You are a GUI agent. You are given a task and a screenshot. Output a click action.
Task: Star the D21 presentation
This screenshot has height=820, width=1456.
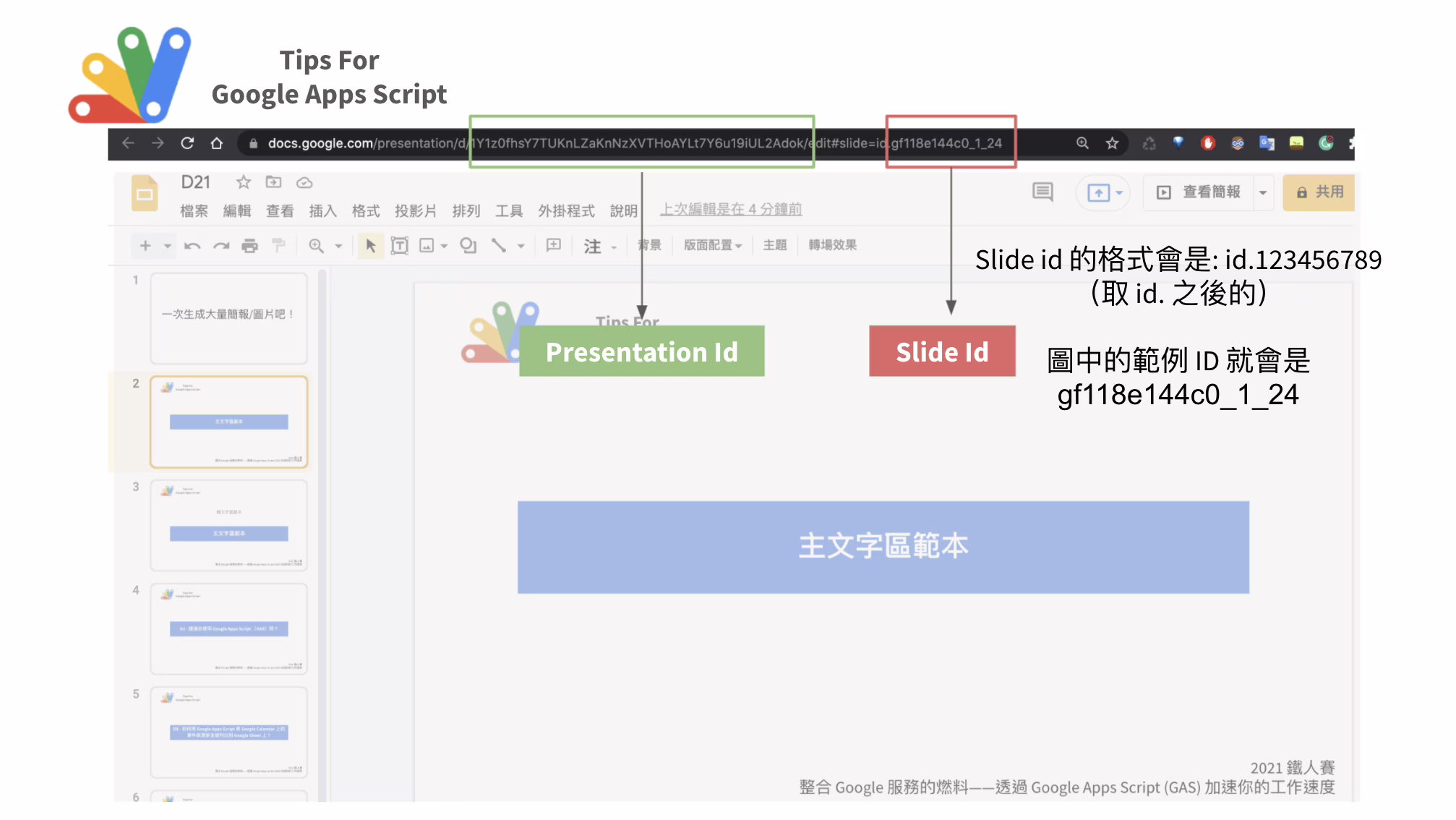(x=244, y=182)
